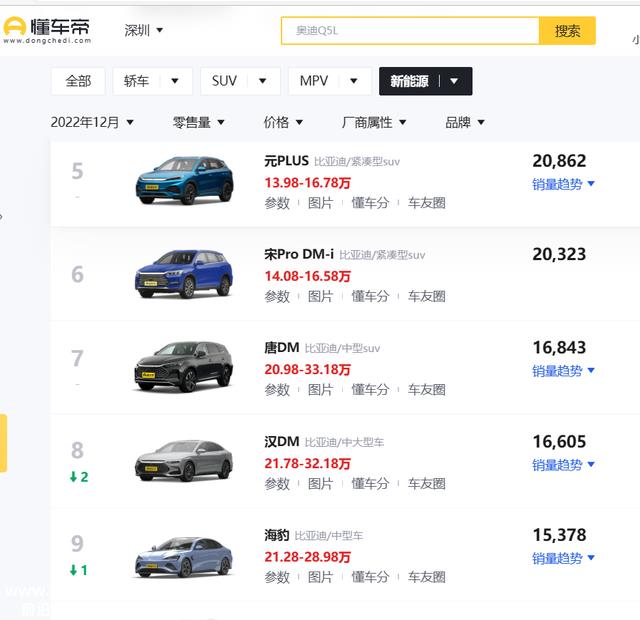Open 车友圈 for 汉DM
Image resolution: width=640 pixels, height=620 pixels.
(x=427, y=484)
